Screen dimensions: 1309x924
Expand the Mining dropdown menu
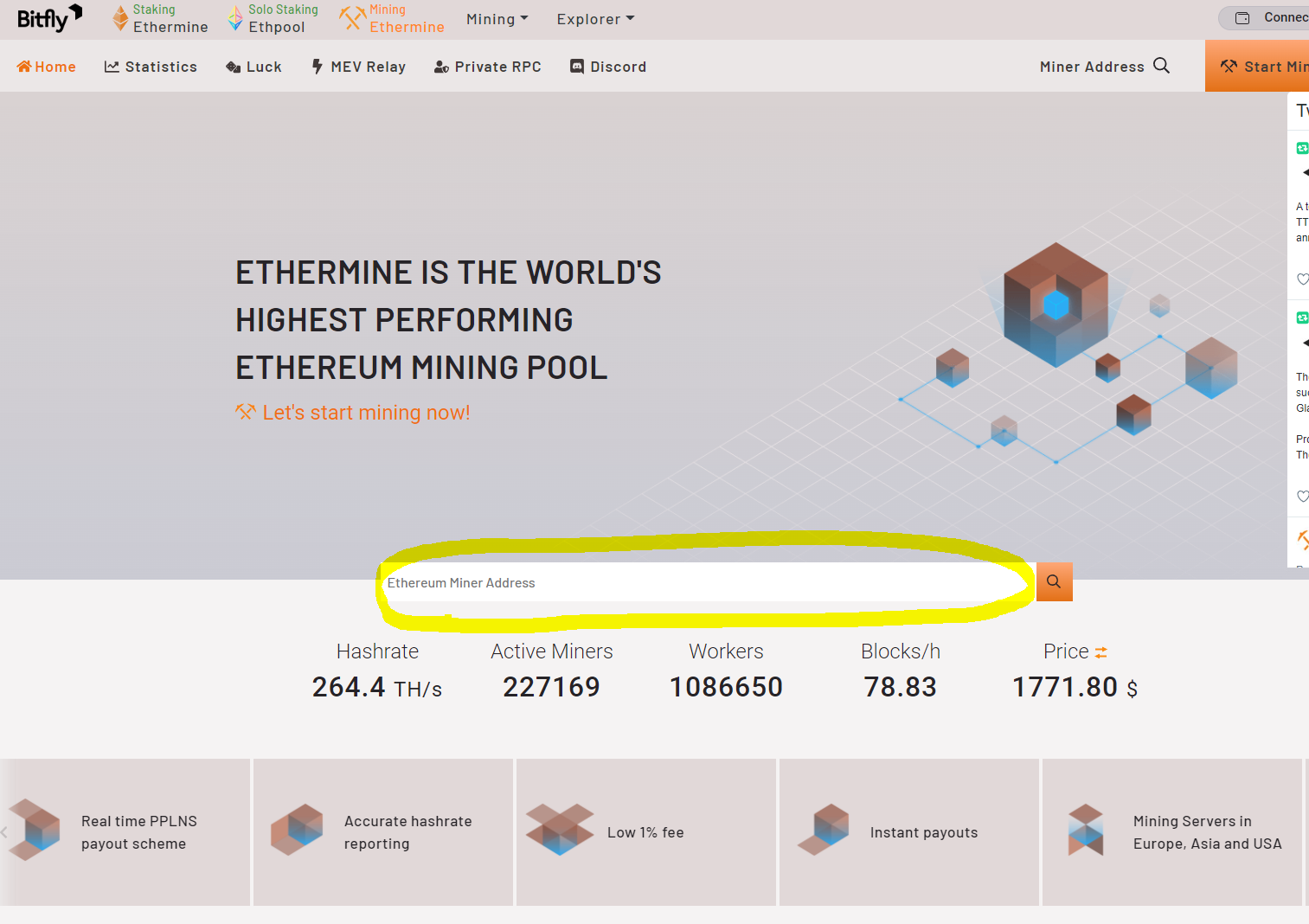pyautogui.click(x=497, y=19)
